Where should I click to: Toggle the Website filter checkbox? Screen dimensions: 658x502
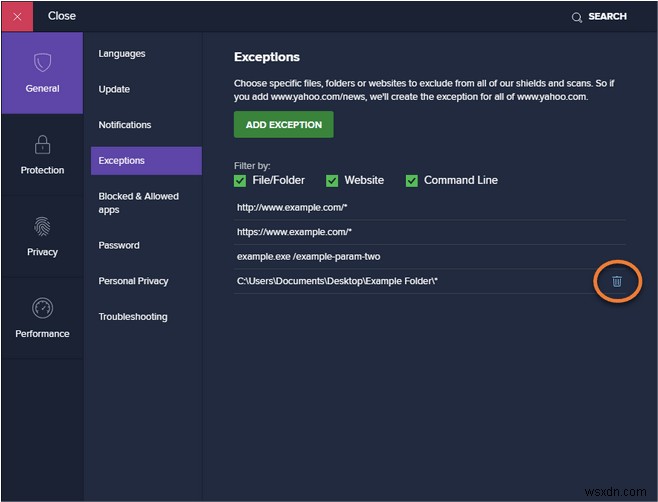click(332, 180)
